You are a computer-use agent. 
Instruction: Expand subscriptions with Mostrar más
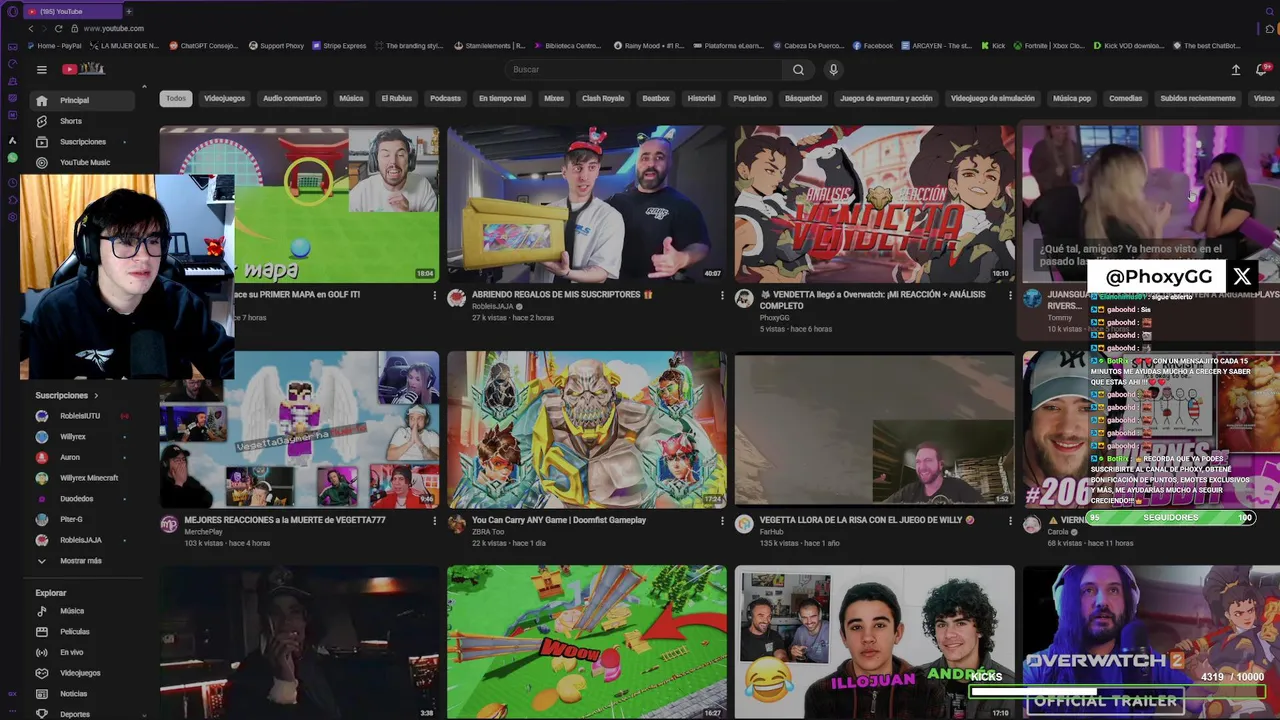80,561
